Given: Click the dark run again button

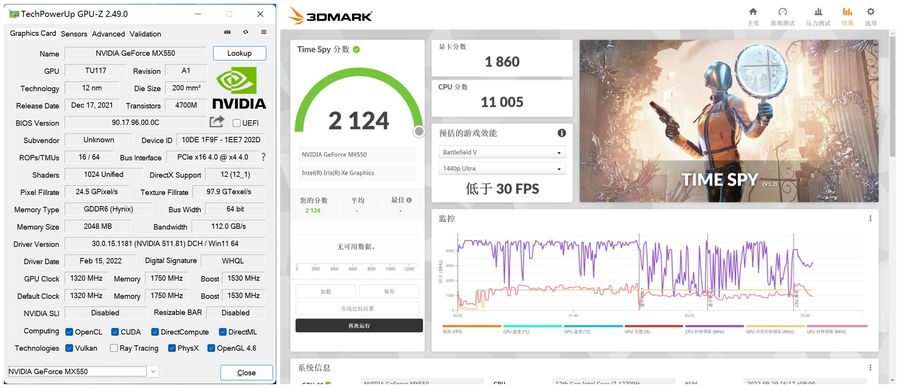Looking at the screenshot, I should pyautogui.click(x=359, y=325).
